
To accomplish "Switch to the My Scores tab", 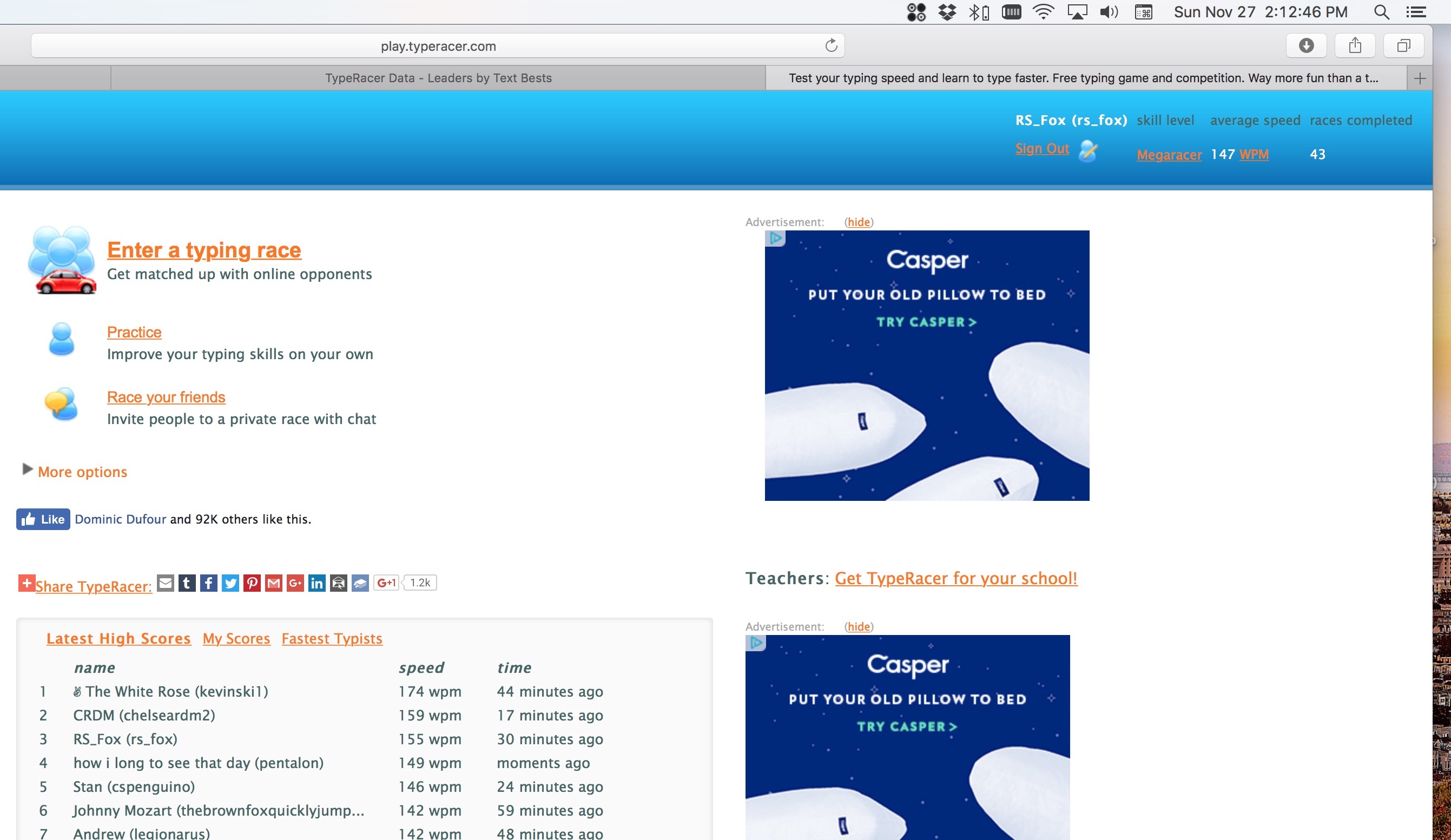I will point(236,638).
